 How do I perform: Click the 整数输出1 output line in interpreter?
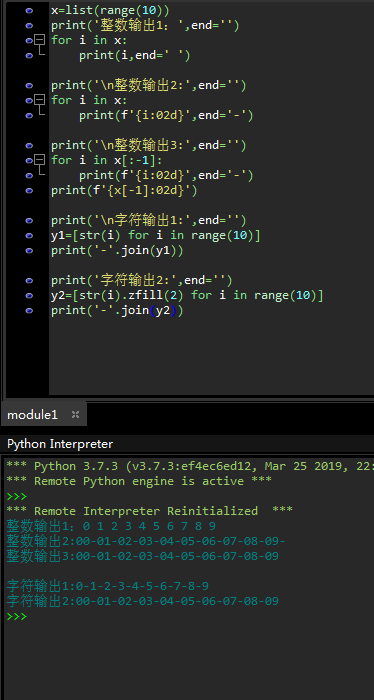click(111, 526)
